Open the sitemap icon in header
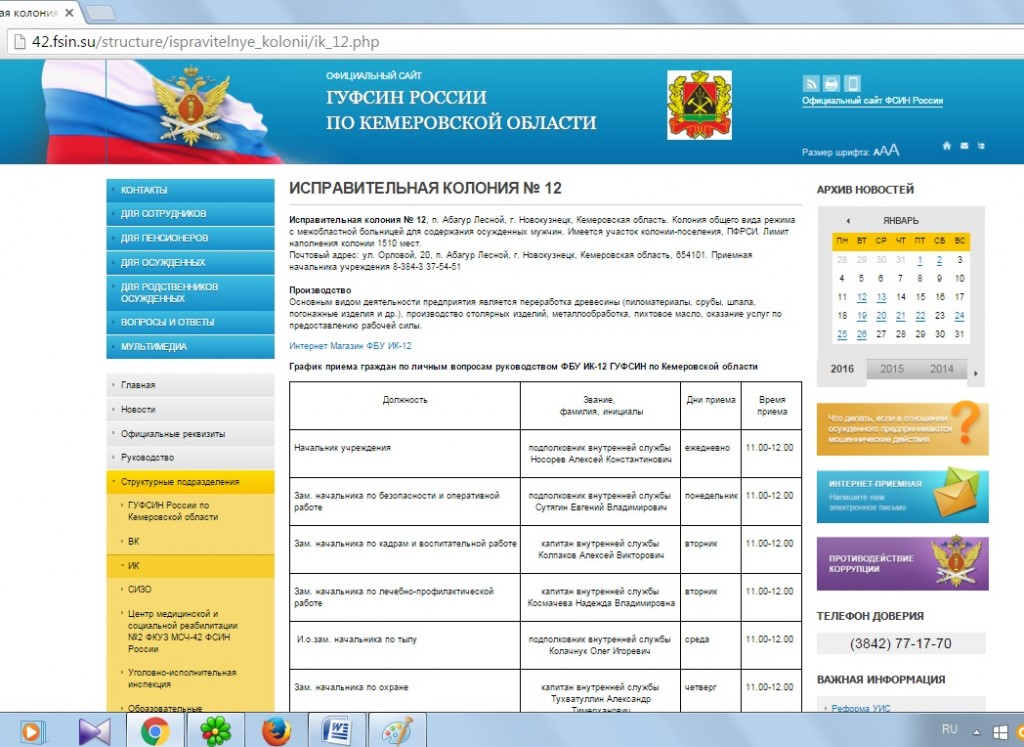 tap(981, 146)
